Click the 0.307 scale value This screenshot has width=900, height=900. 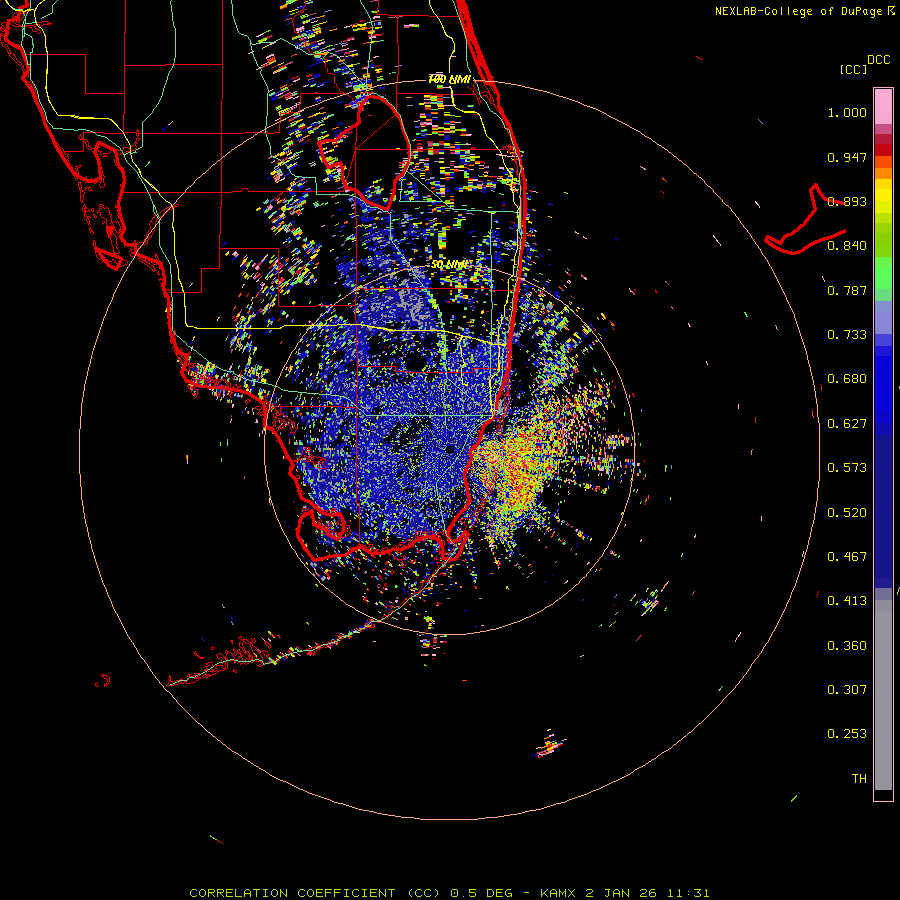pyautogui.click(x=847, y=690)
